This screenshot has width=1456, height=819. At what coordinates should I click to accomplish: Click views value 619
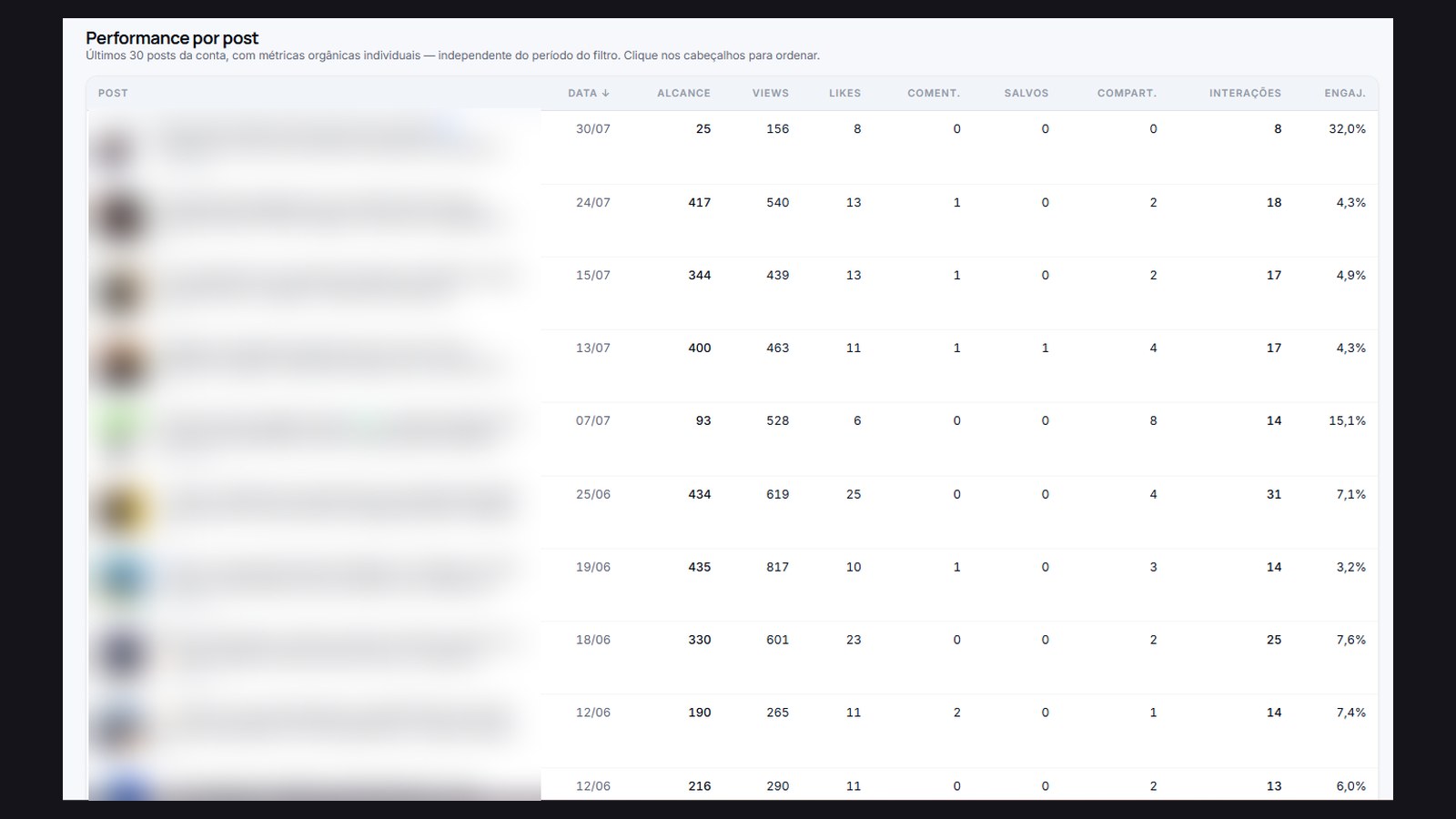(x=778, y=494)
